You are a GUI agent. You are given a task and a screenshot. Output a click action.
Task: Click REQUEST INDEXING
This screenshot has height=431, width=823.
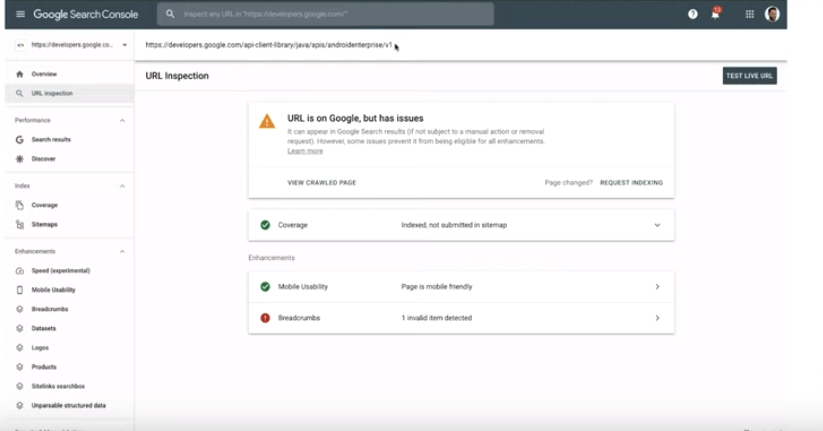click(x=631, y=183)
